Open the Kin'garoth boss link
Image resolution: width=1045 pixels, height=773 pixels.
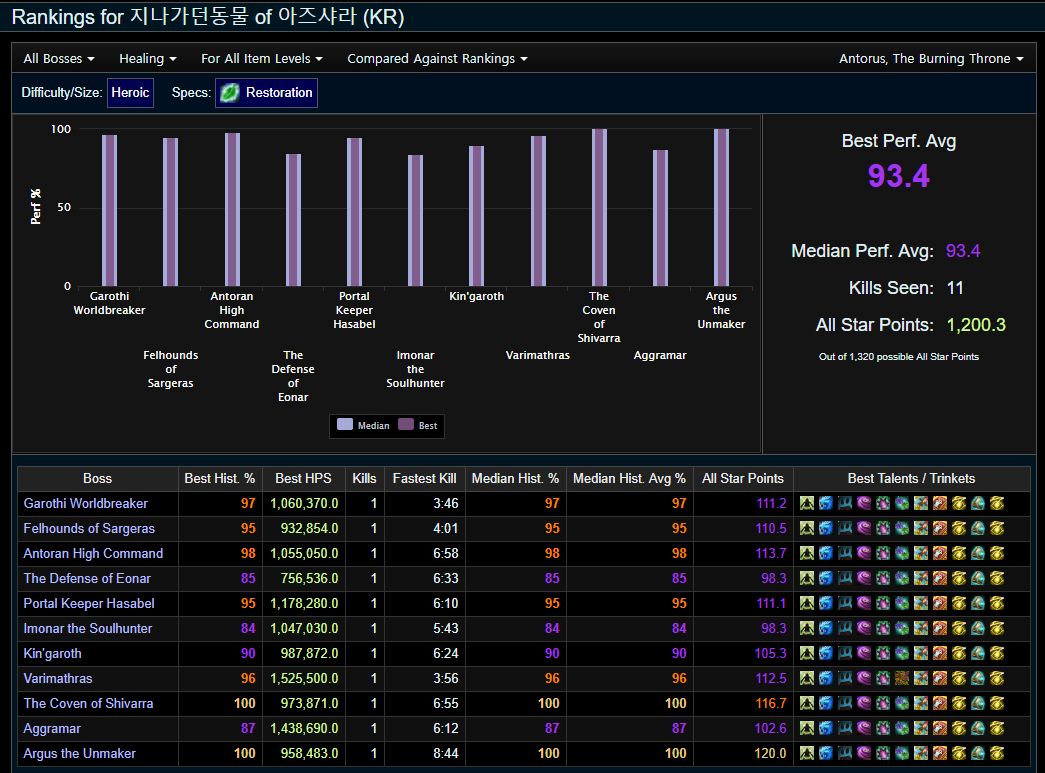tap(52, 653)
